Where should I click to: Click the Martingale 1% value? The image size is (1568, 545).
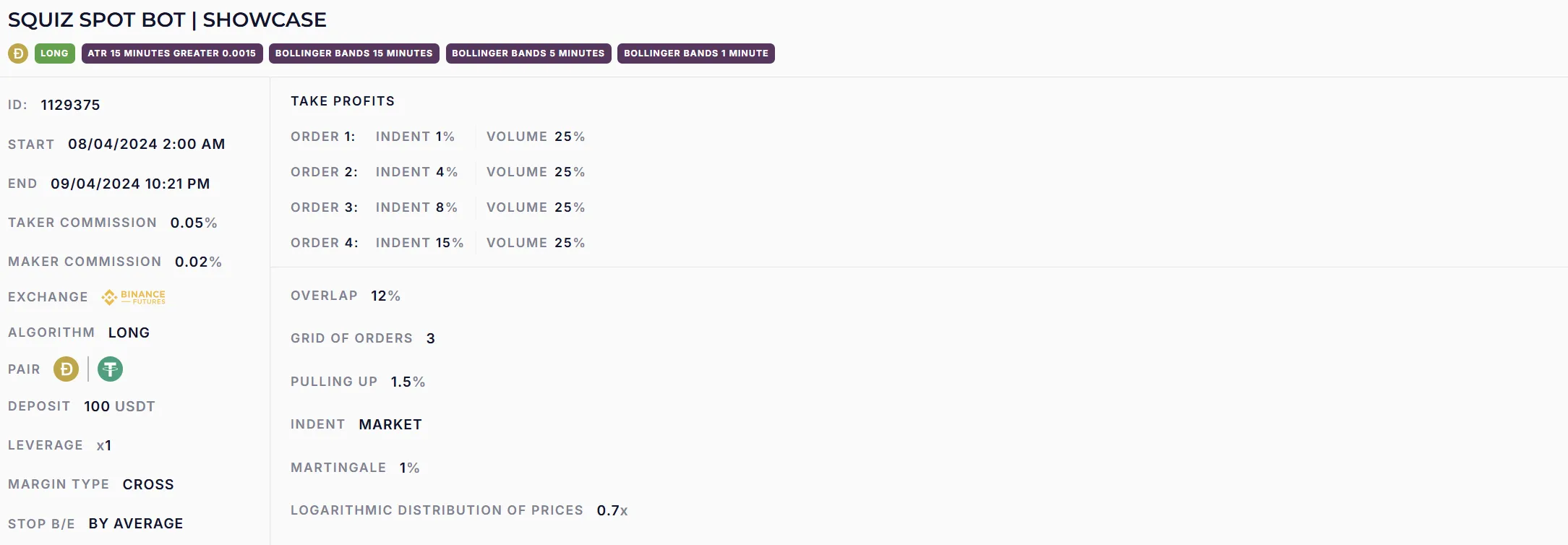coord(409,468)
